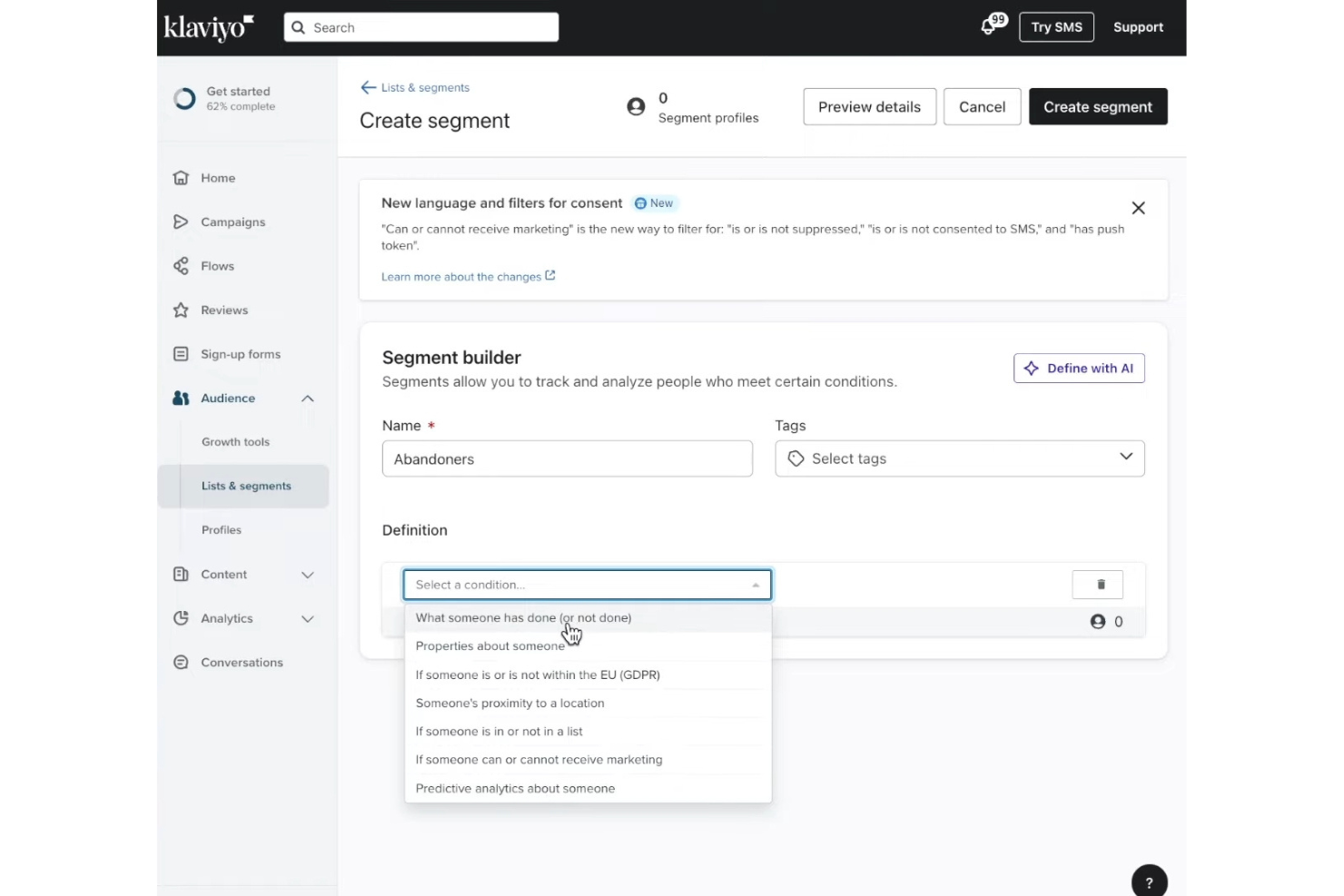The height and width of the screenshot is (896, 1344).
Task: Choose 'Predictive analytics about someone' condition
Action: click(515, 788)
